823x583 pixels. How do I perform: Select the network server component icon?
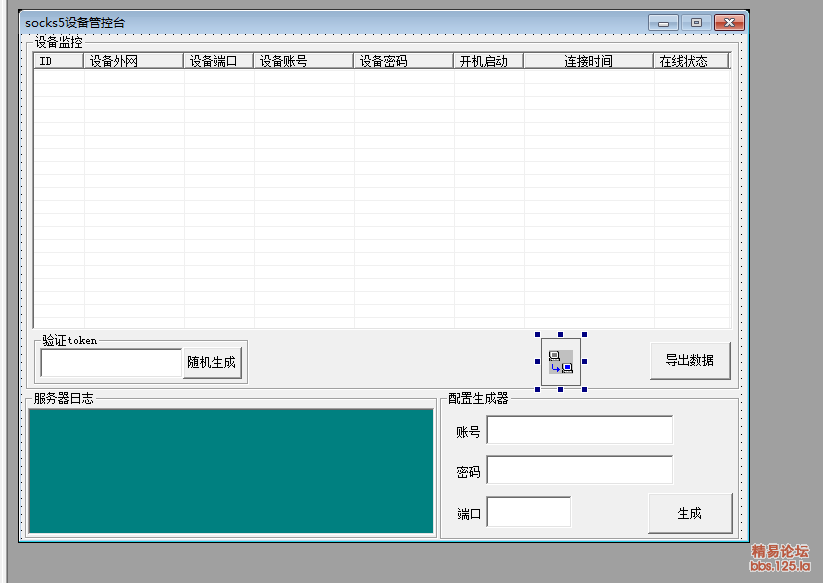561,362
